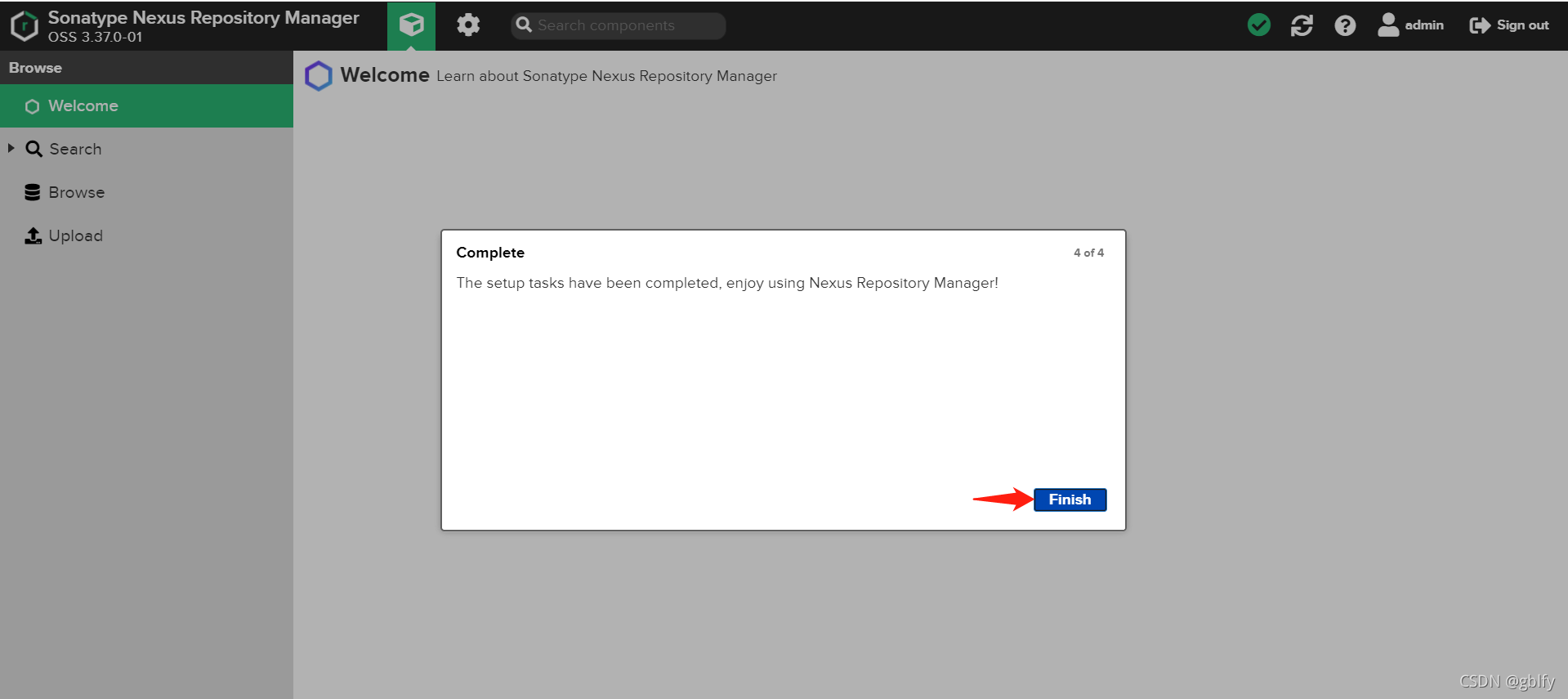
Task: Open Upload in the sidebar
Action: pyautogui.click(x=146, y=235)
